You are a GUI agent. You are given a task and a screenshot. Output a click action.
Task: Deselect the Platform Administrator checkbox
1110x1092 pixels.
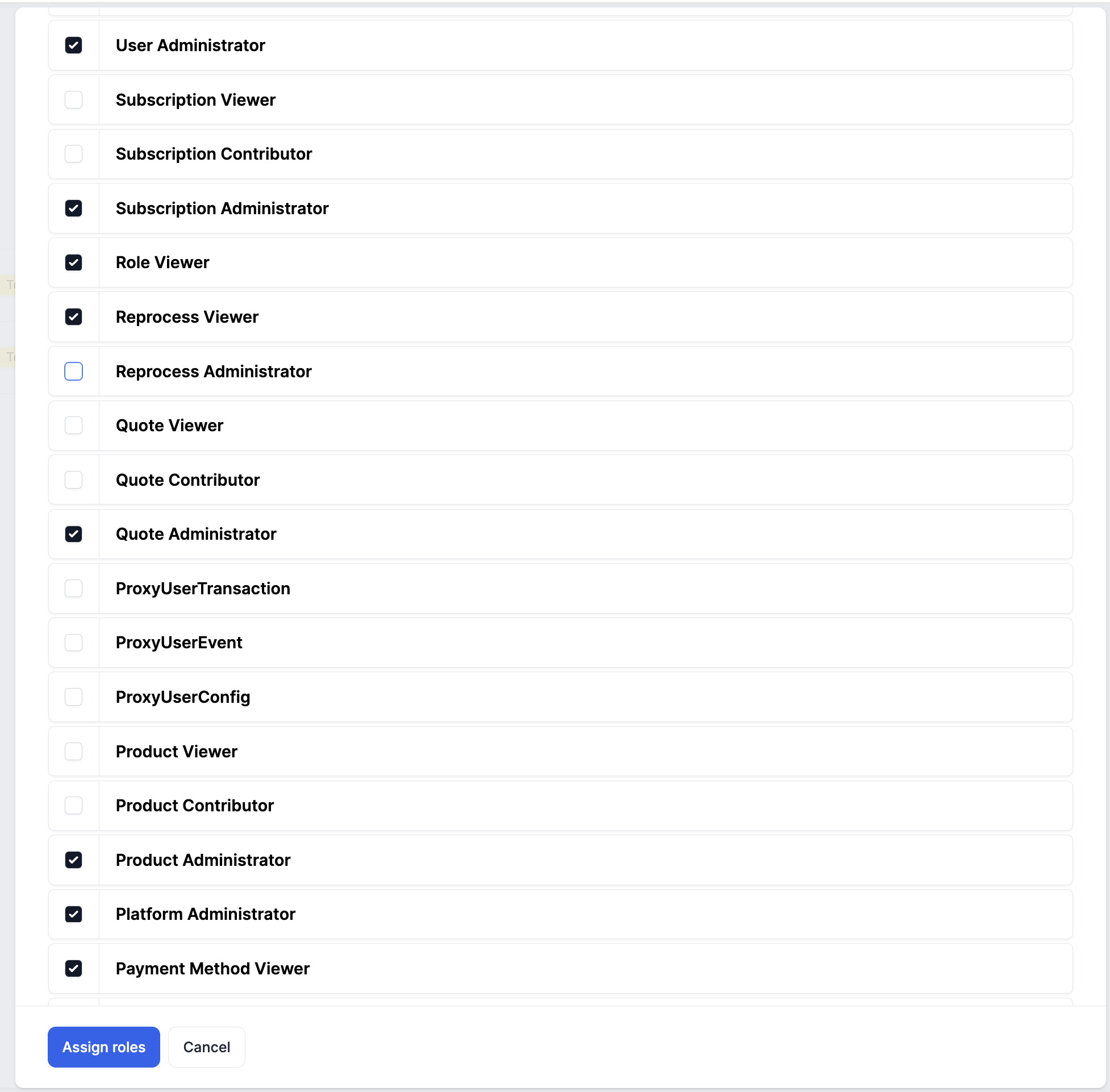(x=73, y=914)
